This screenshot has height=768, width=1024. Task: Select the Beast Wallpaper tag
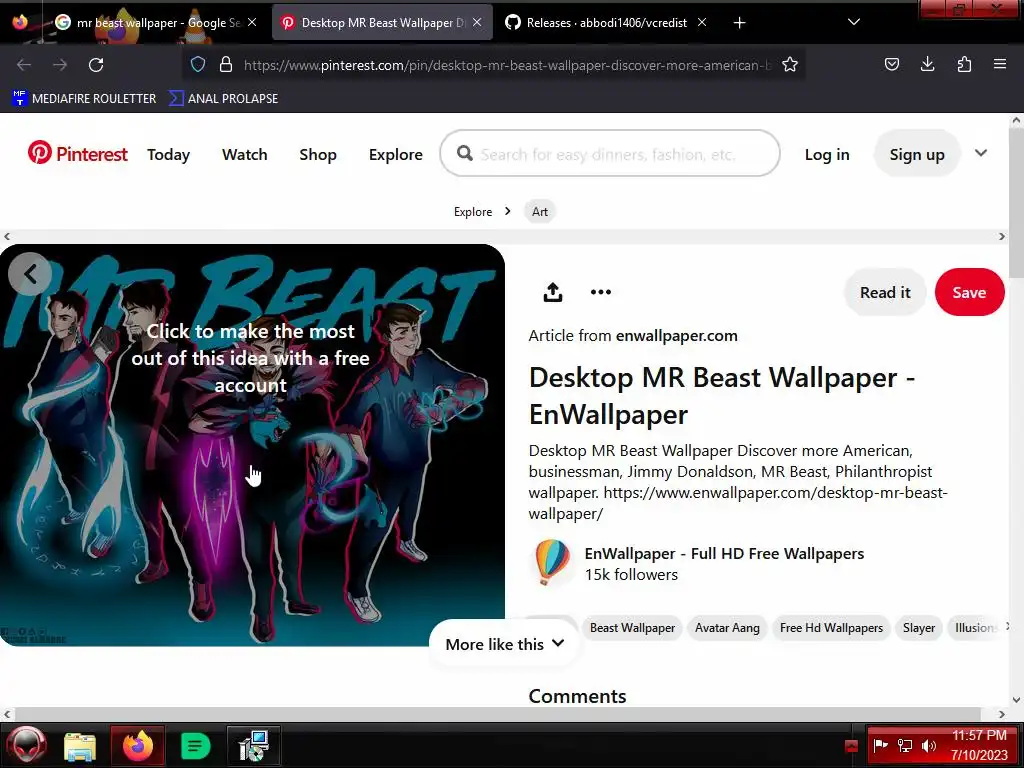pos(632,628)
